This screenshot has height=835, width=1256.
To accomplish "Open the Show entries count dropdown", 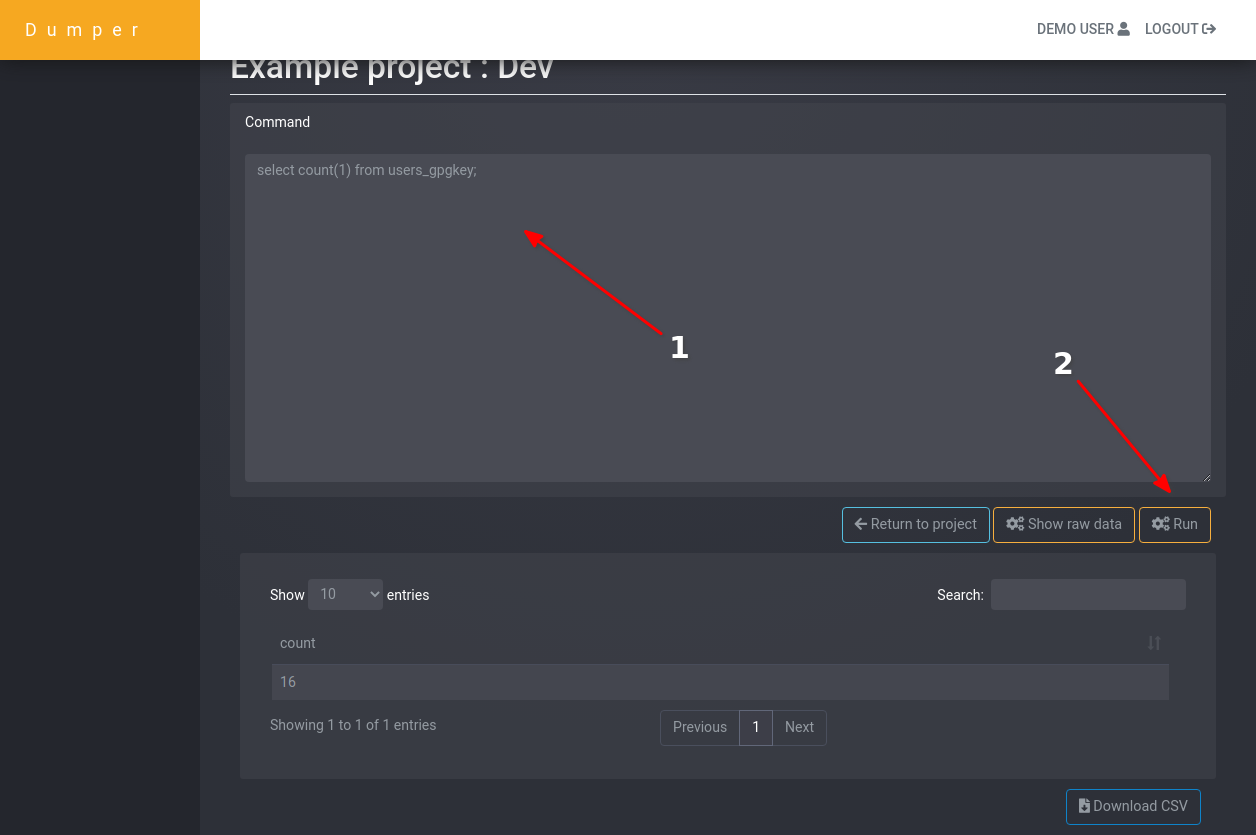I will [345, 594].
